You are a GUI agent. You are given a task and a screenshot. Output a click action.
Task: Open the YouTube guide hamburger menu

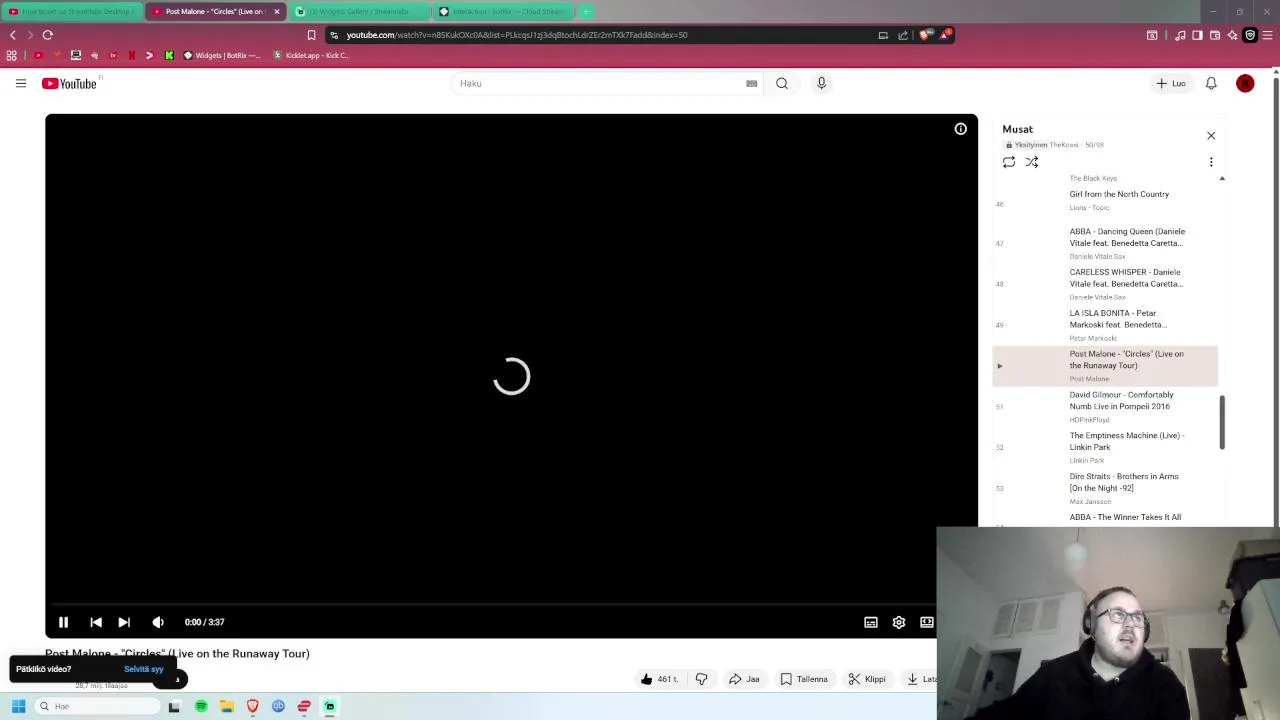pyautogui.click(x=20, y=83)
